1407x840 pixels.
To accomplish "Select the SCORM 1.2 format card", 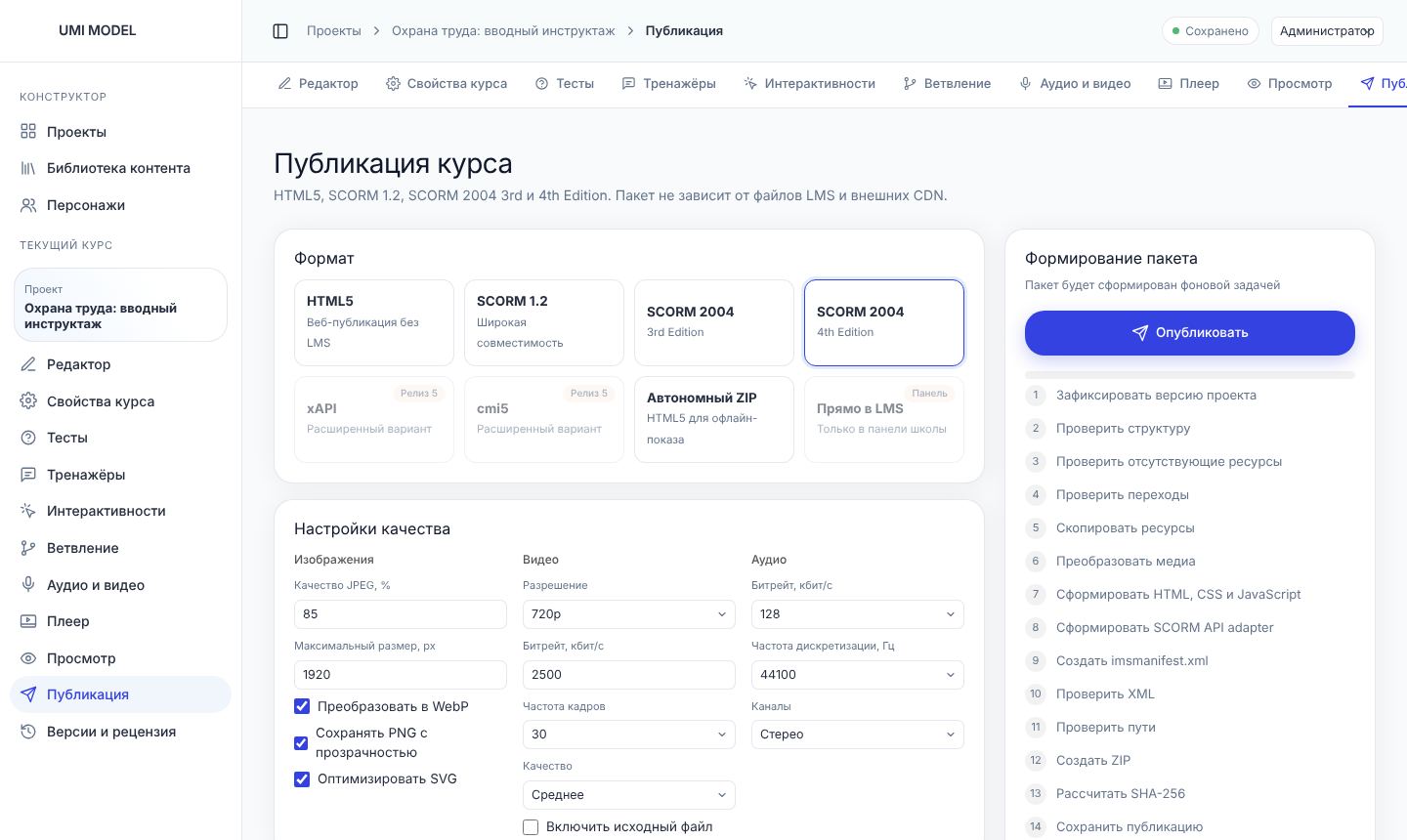I will 544,322.
